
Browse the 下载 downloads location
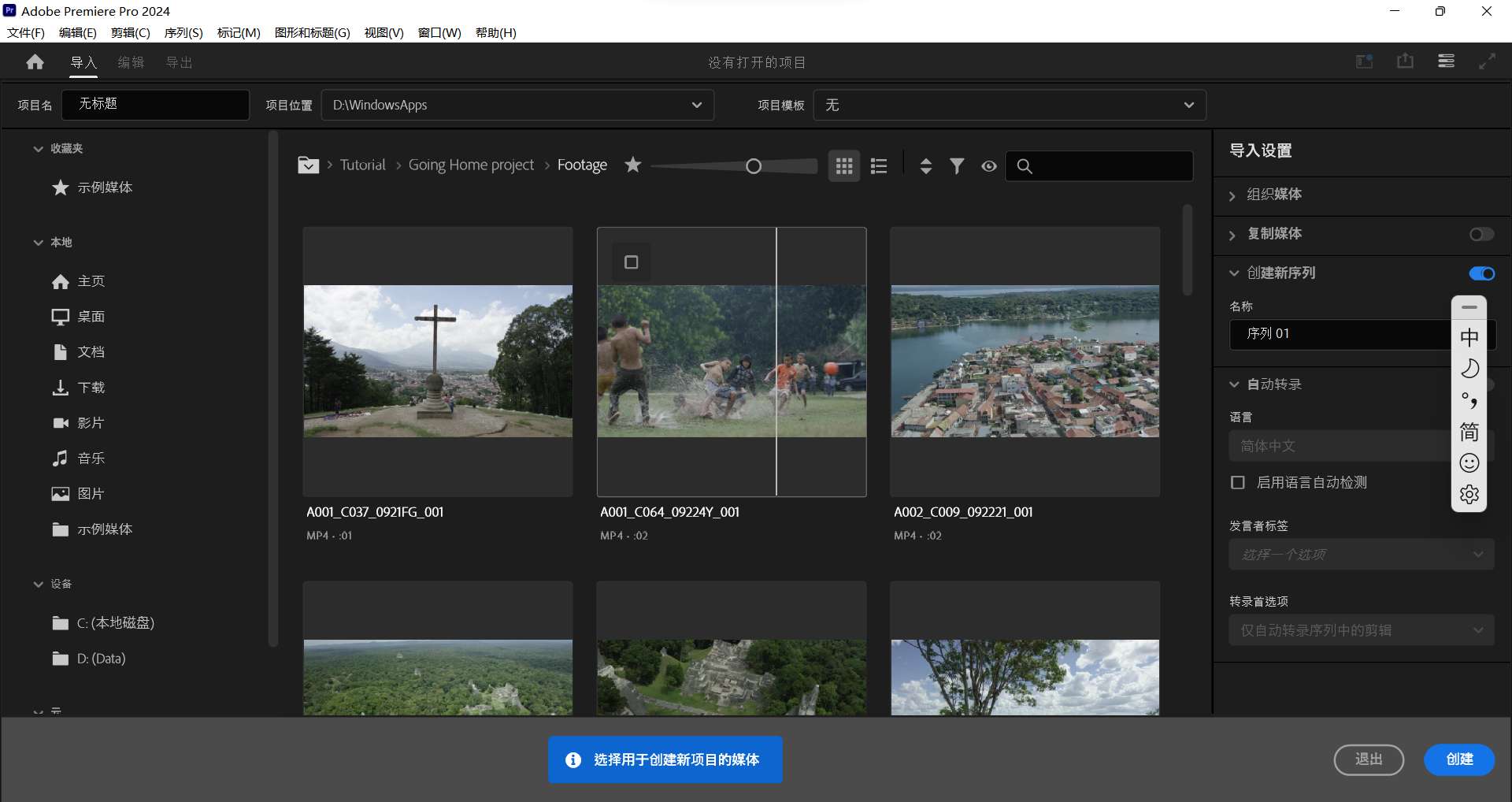(x=79, y=388)
